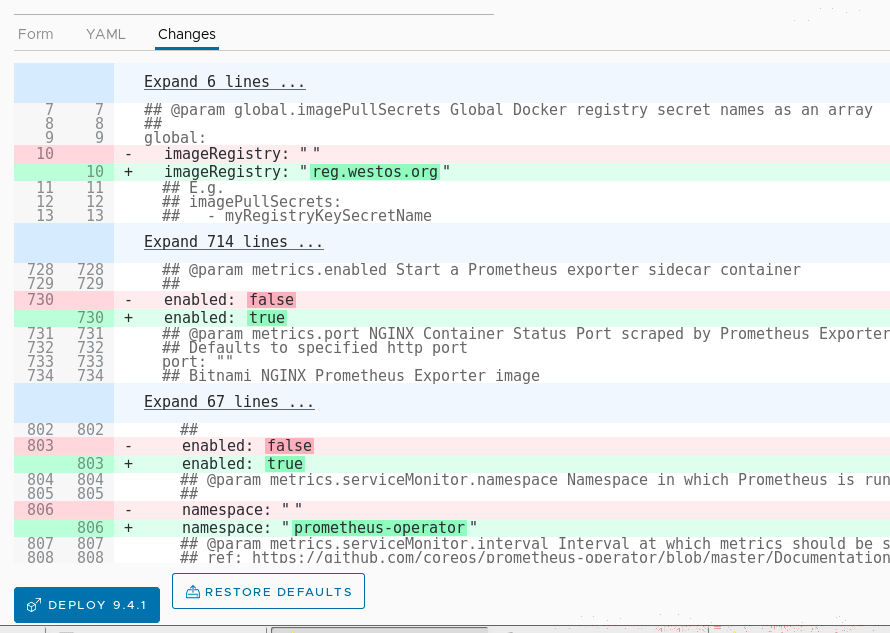Viewport: 890px width, 633px height.
Task: Expand the 714 hidden lines
Action: click(x=233, y=242)
